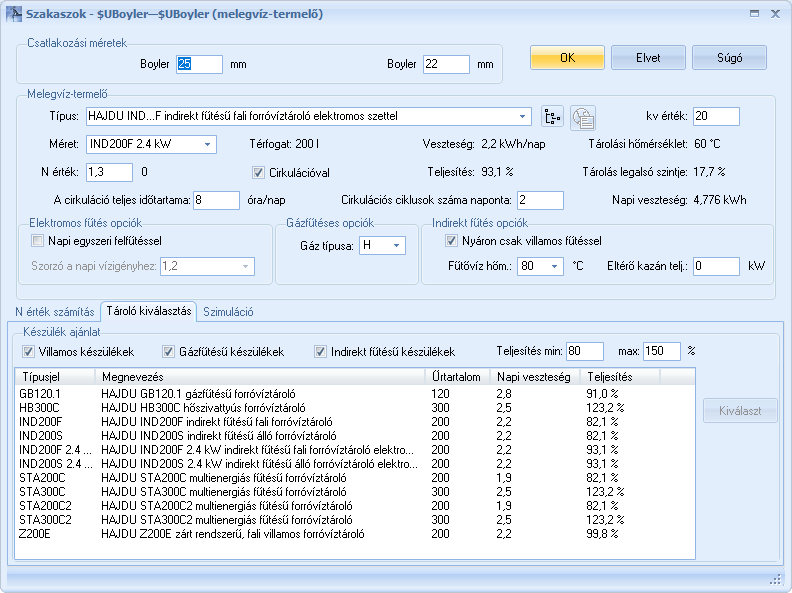The height and width of the screenshot is (593, 792).
Task: Select the IND200S álló forróvíztároló row
Action: pos(355,436)
